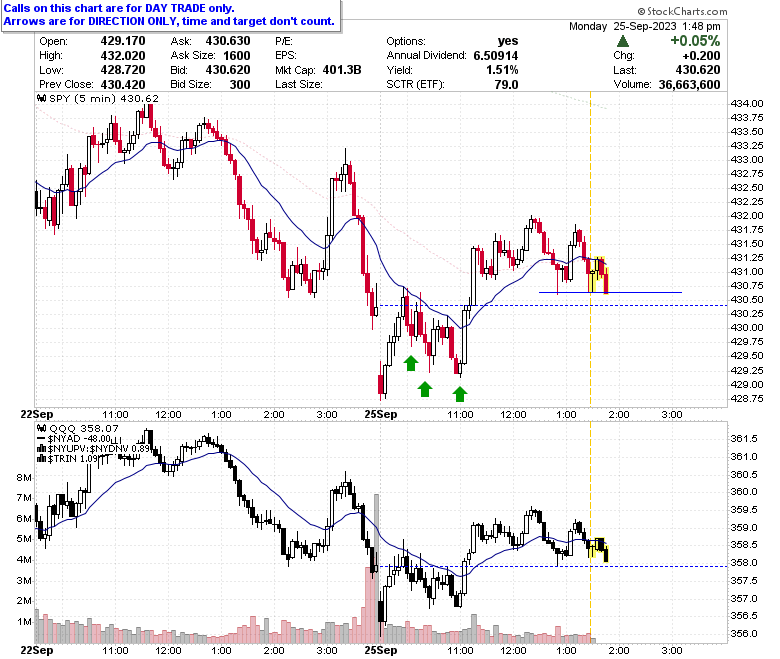Click the Yield value '1.51%'

pyautogui.click(x=502, y=70)
